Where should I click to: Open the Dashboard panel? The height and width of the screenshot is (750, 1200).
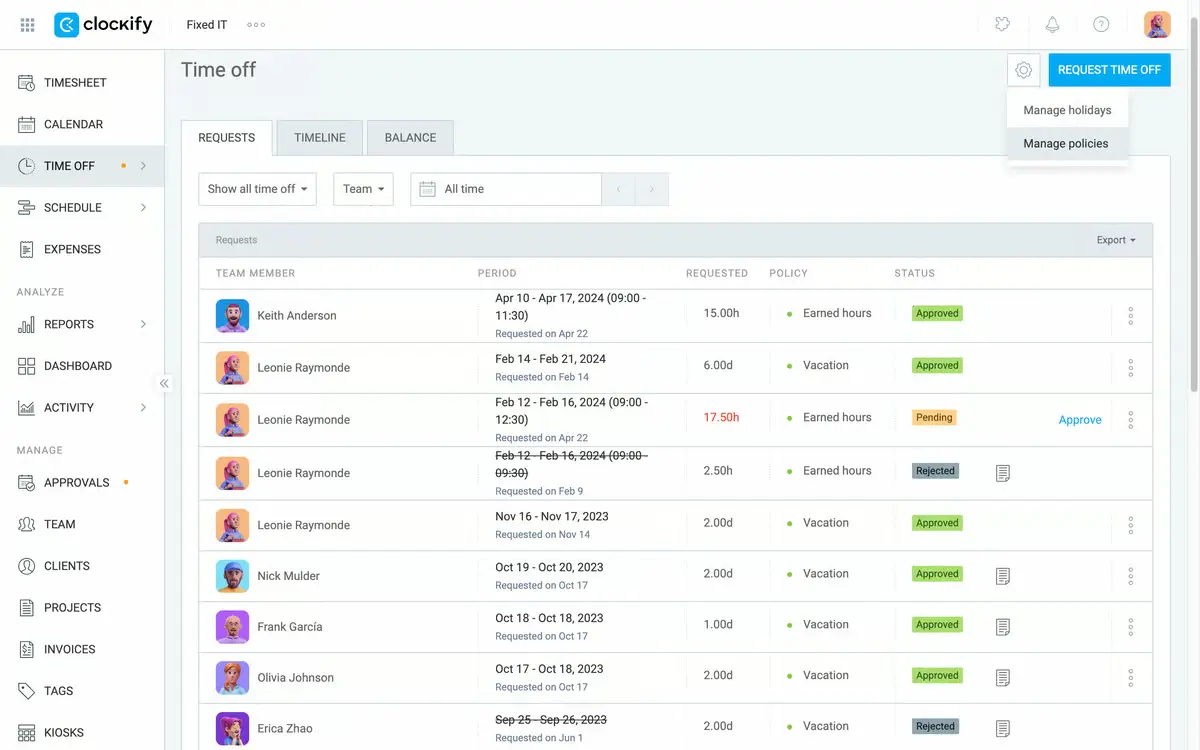click(x=79, y=365)
